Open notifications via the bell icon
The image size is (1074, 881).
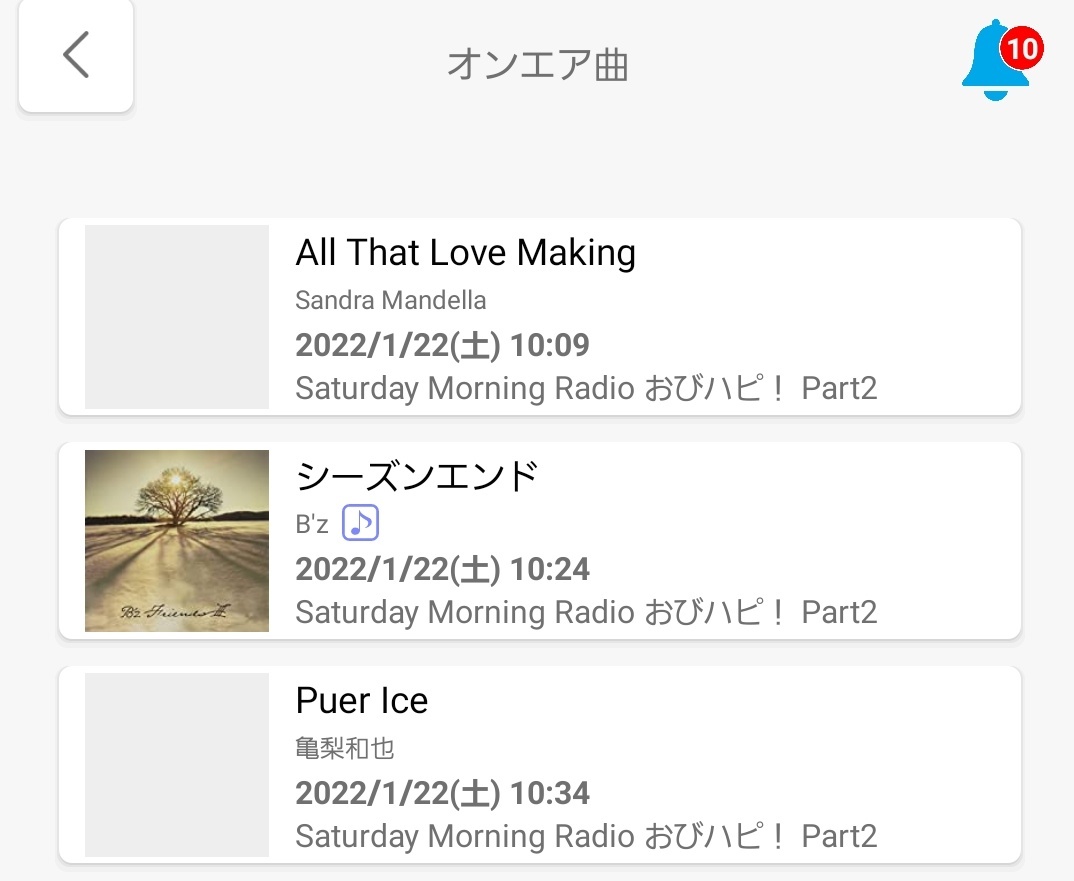click(x=997, y=60)
